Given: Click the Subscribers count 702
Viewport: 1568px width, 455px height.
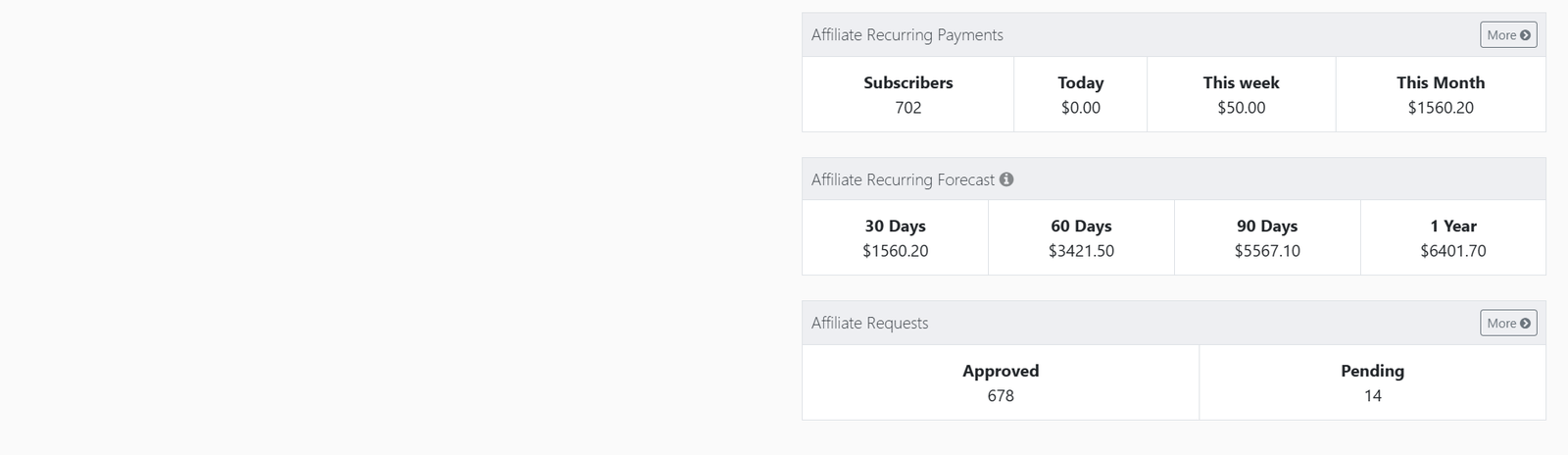Looking at the screenshot, I should point(908,108).
